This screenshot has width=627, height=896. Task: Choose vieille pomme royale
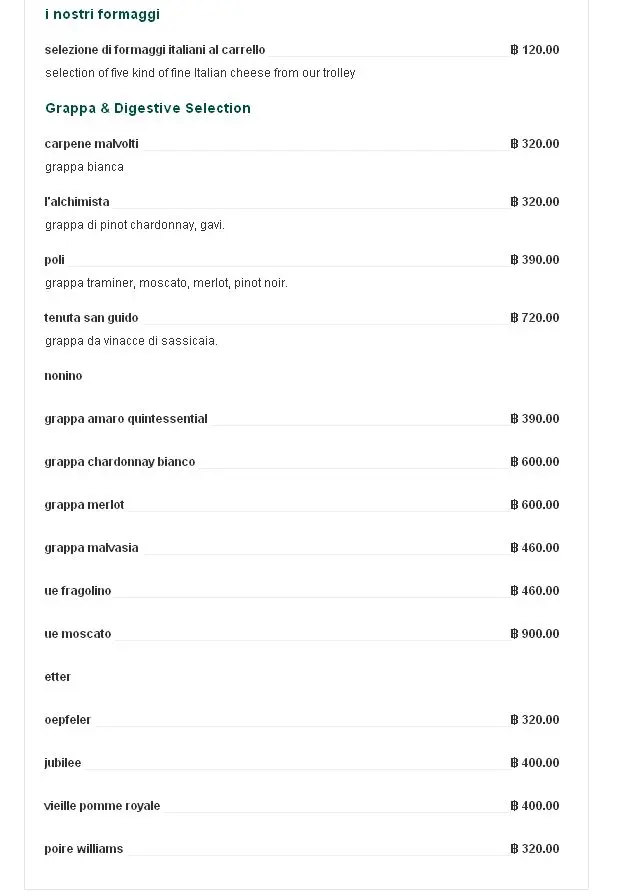pos(102,806)
